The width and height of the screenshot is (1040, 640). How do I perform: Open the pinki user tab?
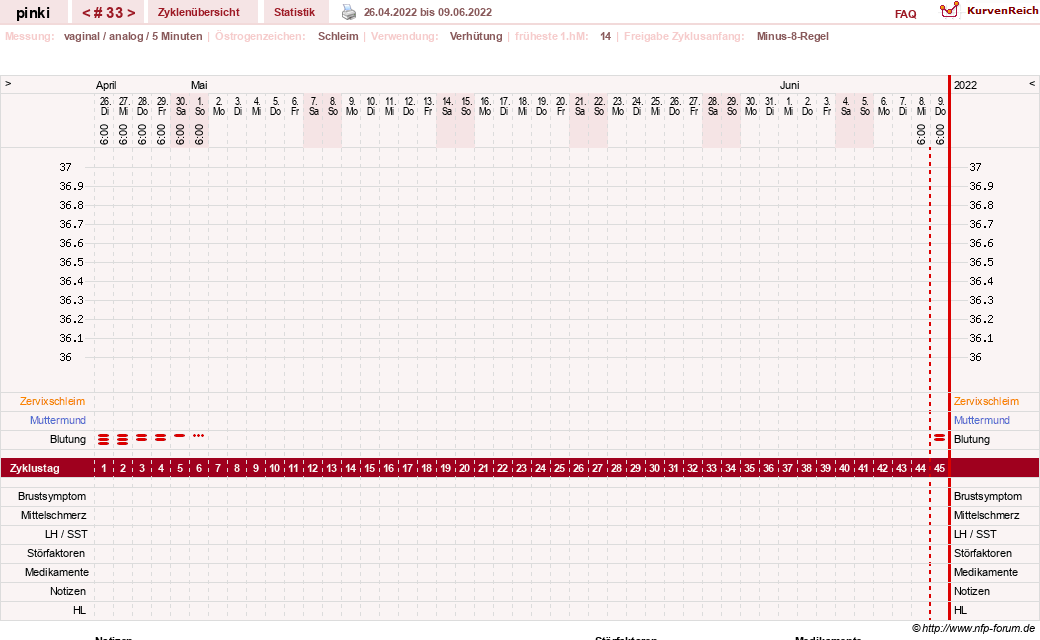[33, 13]
